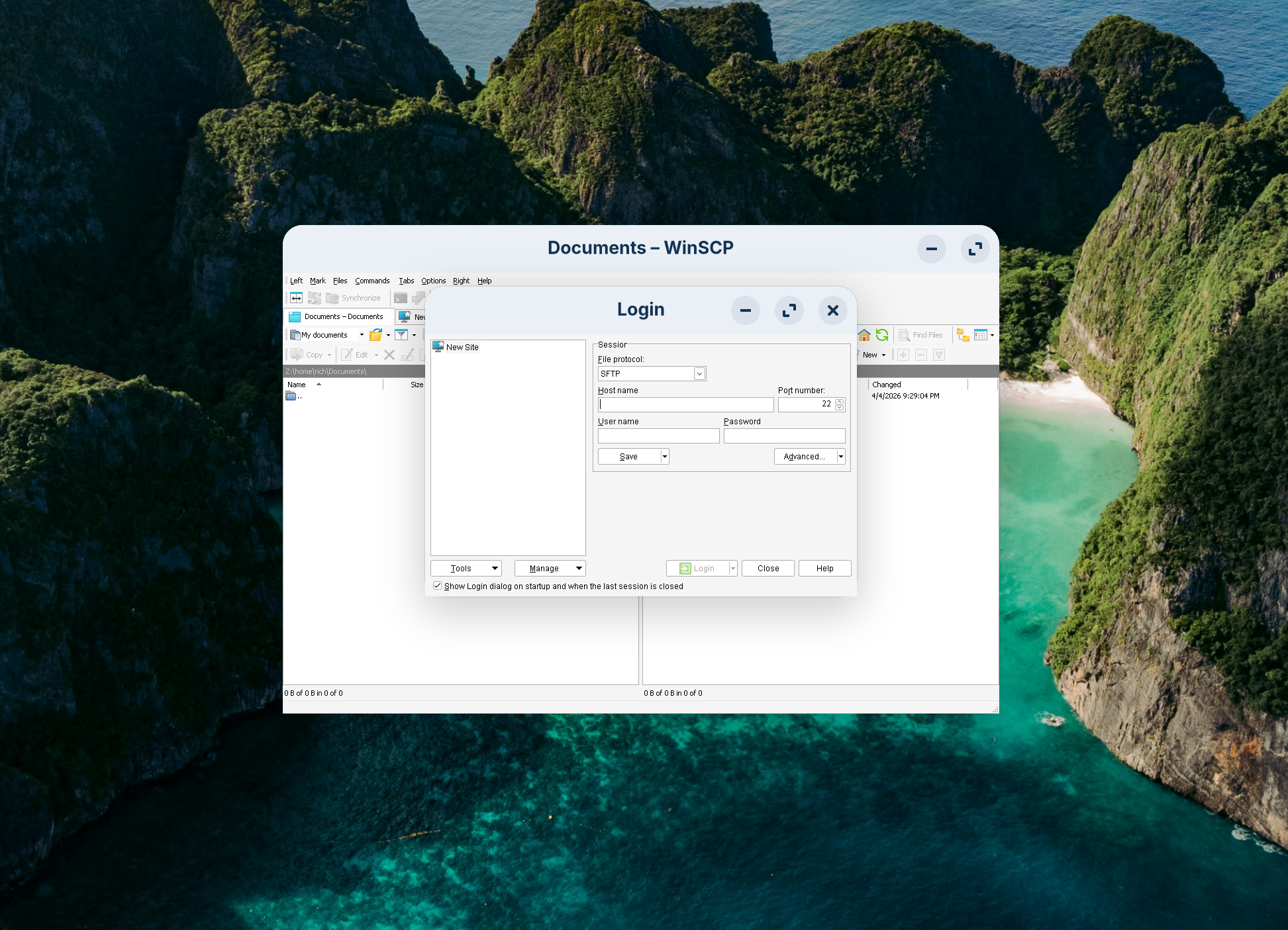Open the Save button dropdown arrow
Image resolution: width=1288 pixels, height=930 pixels.
click(x=665, y=456)
